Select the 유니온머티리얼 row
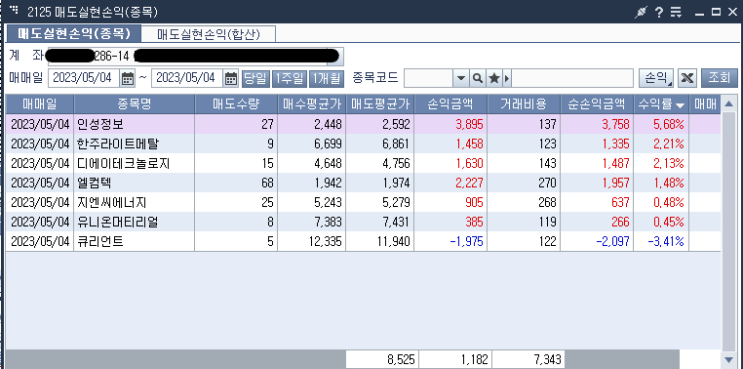The width and height of the screenshot is (743, 369). point(363,222)
